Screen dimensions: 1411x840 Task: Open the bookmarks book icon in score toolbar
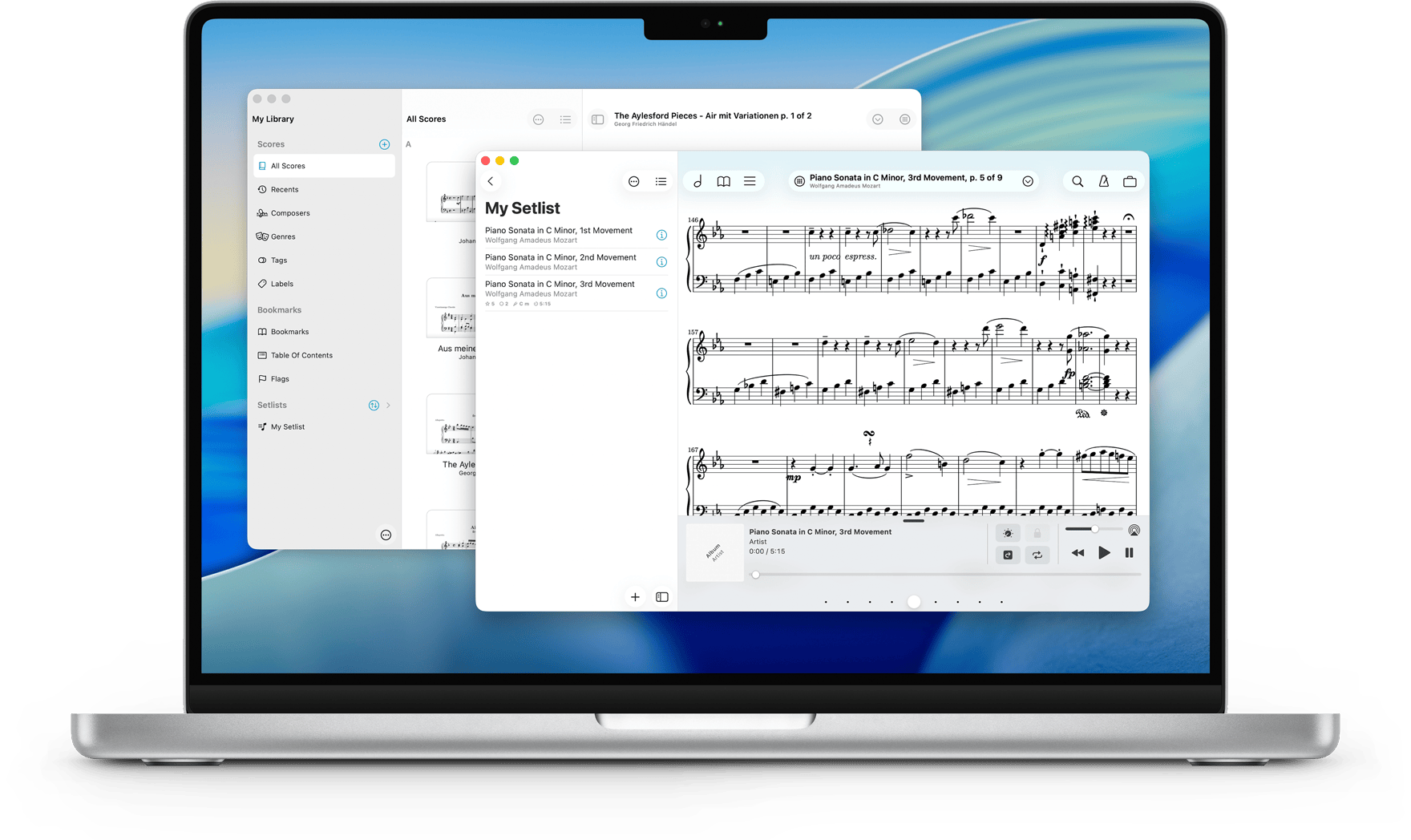(x=723, y=182)
